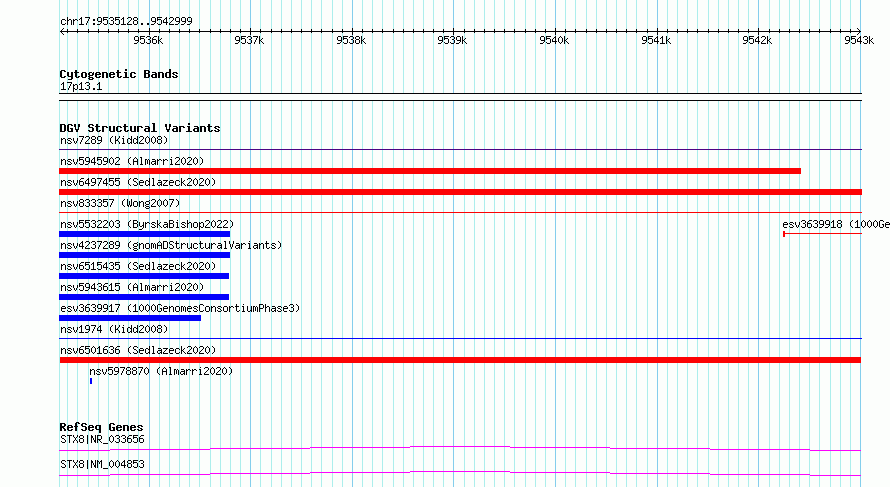Viewport: 890px width, 487px height.
Task: Click the DGV Structural Variants track heading
Action: click(140, 128)
